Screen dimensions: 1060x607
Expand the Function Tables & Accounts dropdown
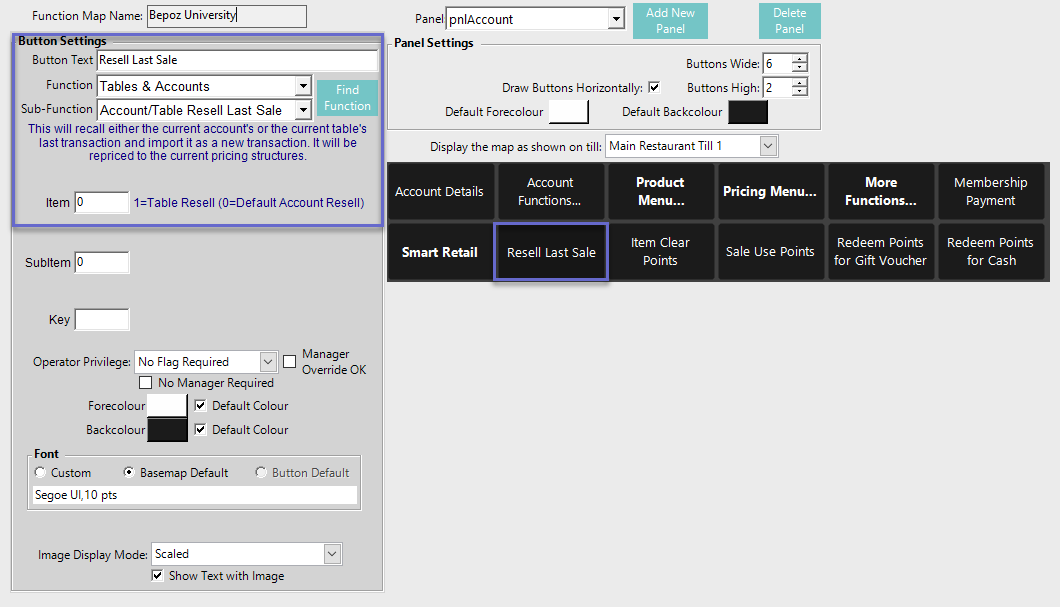click(x=303, y=87)
